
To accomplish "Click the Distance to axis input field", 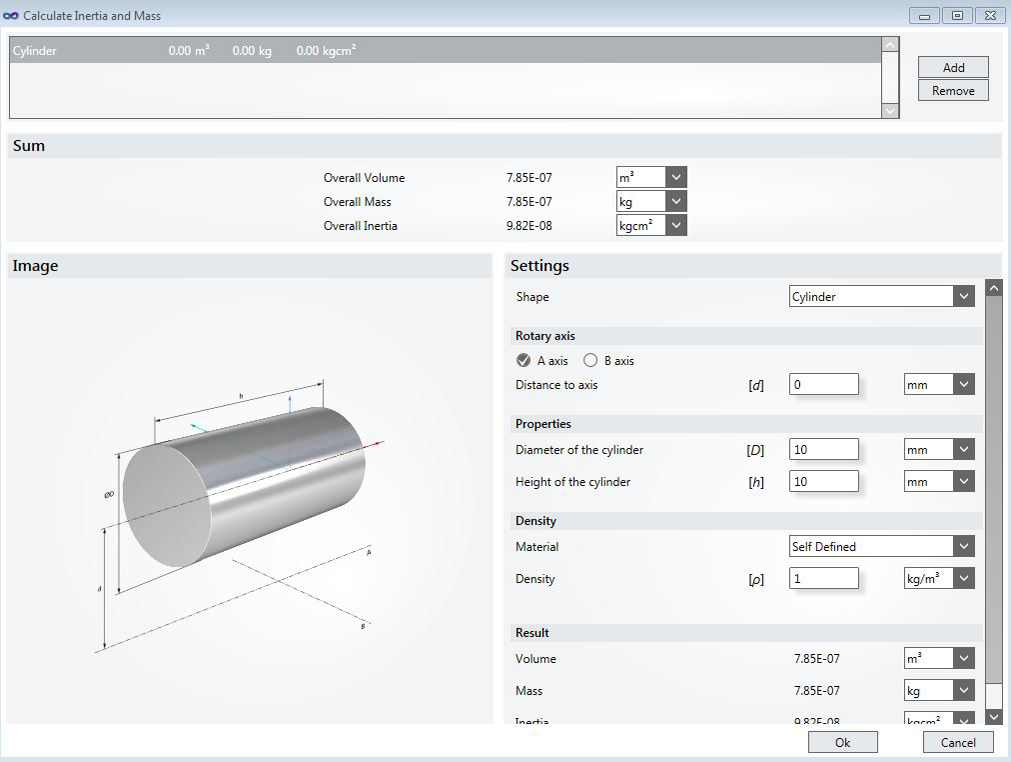I will pos(824,384).
